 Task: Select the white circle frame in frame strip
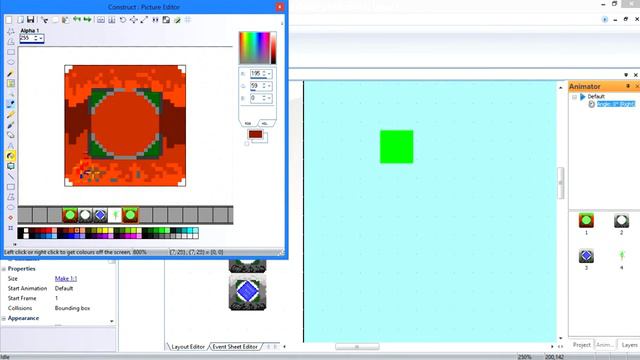tap(85, 215)
